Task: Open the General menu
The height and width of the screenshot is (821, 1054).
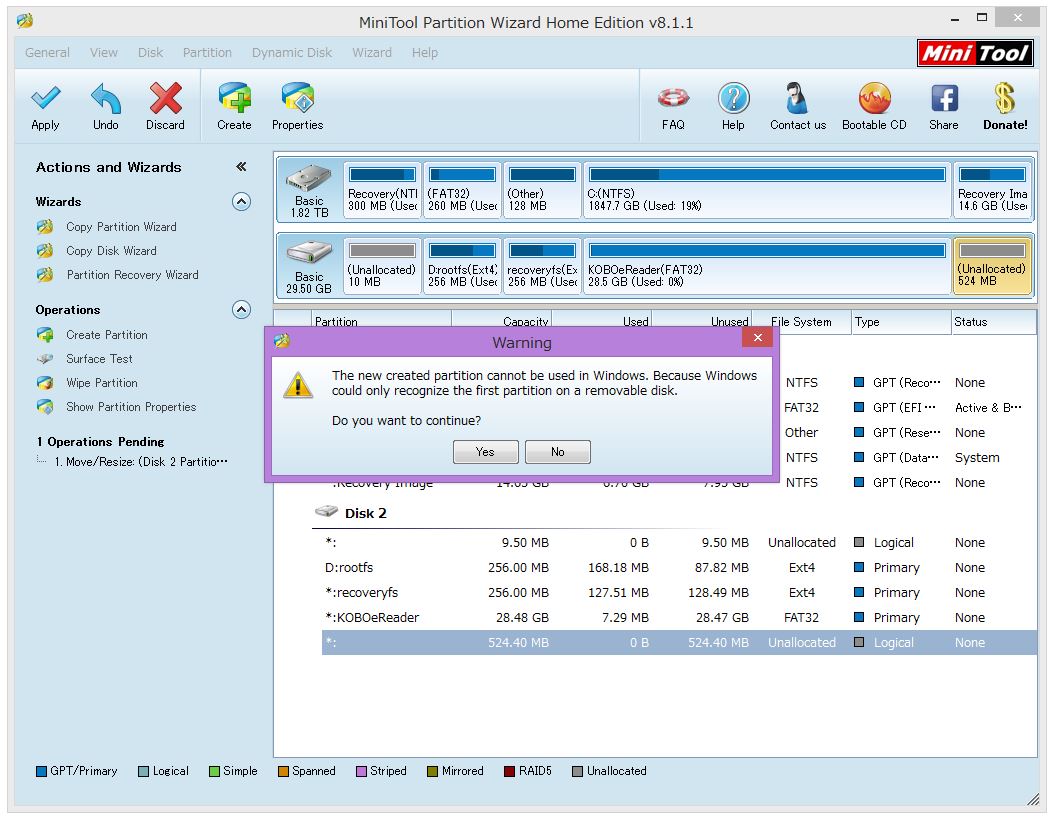Action: 47,52
